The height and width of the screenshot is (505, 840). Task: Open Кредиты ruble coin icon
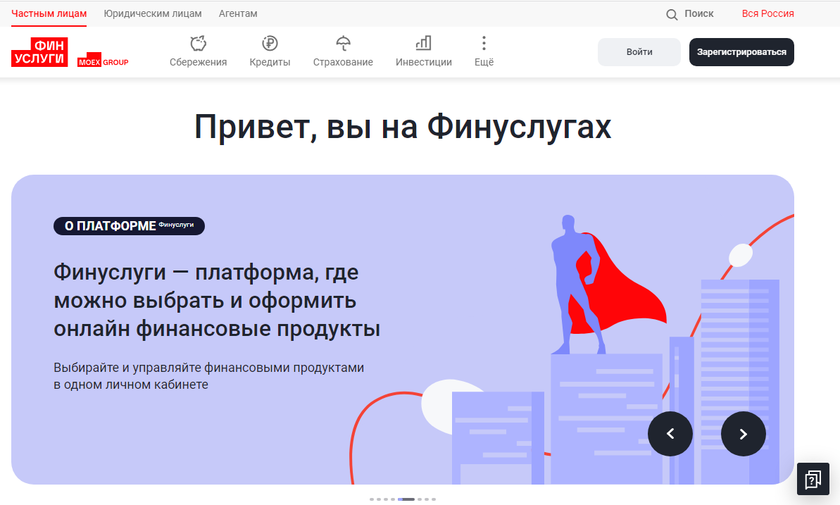coord(270,43)
